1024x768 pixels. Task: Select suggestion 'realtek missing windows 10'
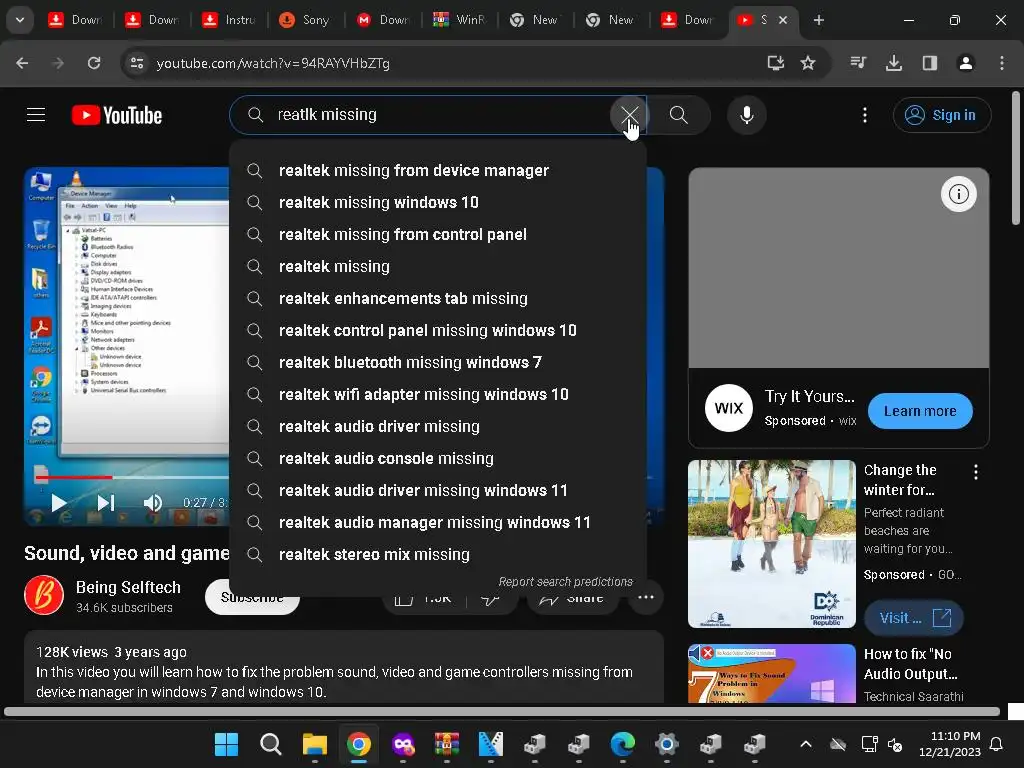[x=438, y=202]
